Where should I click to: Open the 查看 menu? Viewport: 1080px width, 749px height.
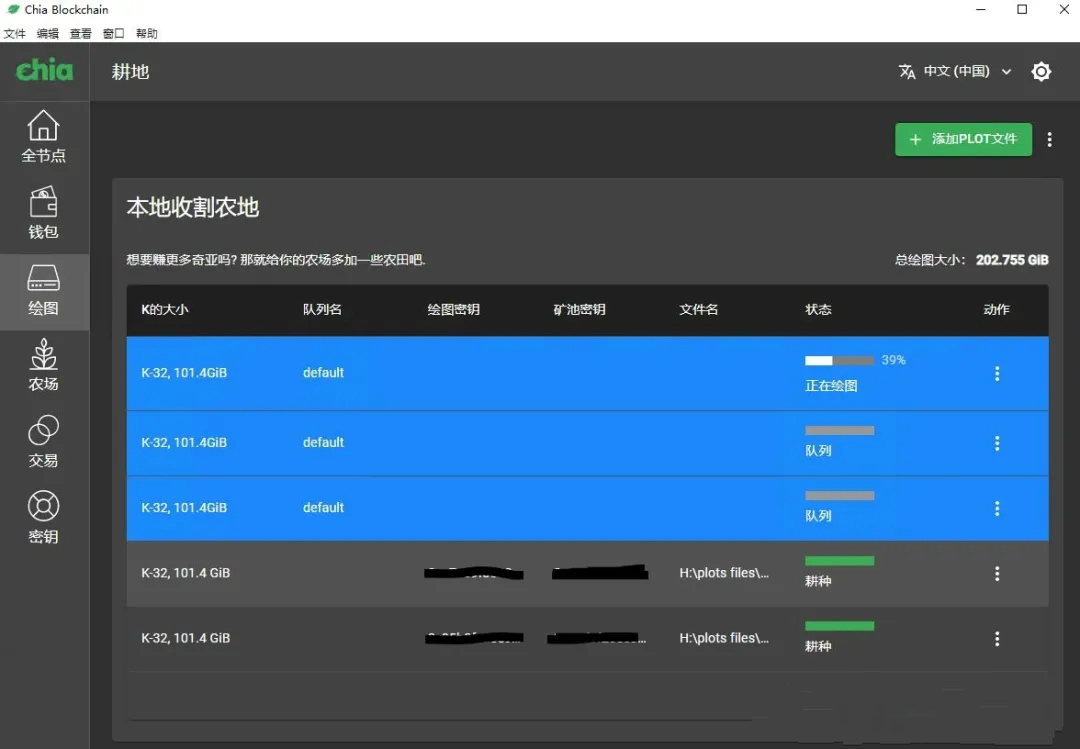click(80, 34)
